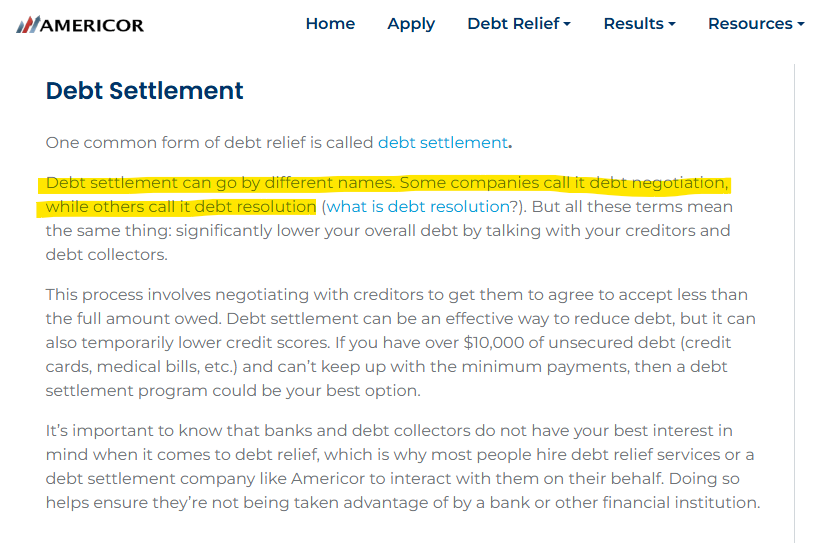Click the sentence 'One common form of debt relief'
818x543 pixels.
279,142
